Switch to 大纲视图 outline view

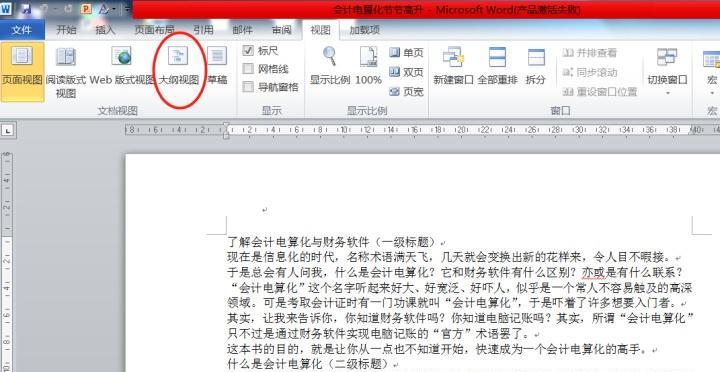pyautogui.click(x=179, y=67)
